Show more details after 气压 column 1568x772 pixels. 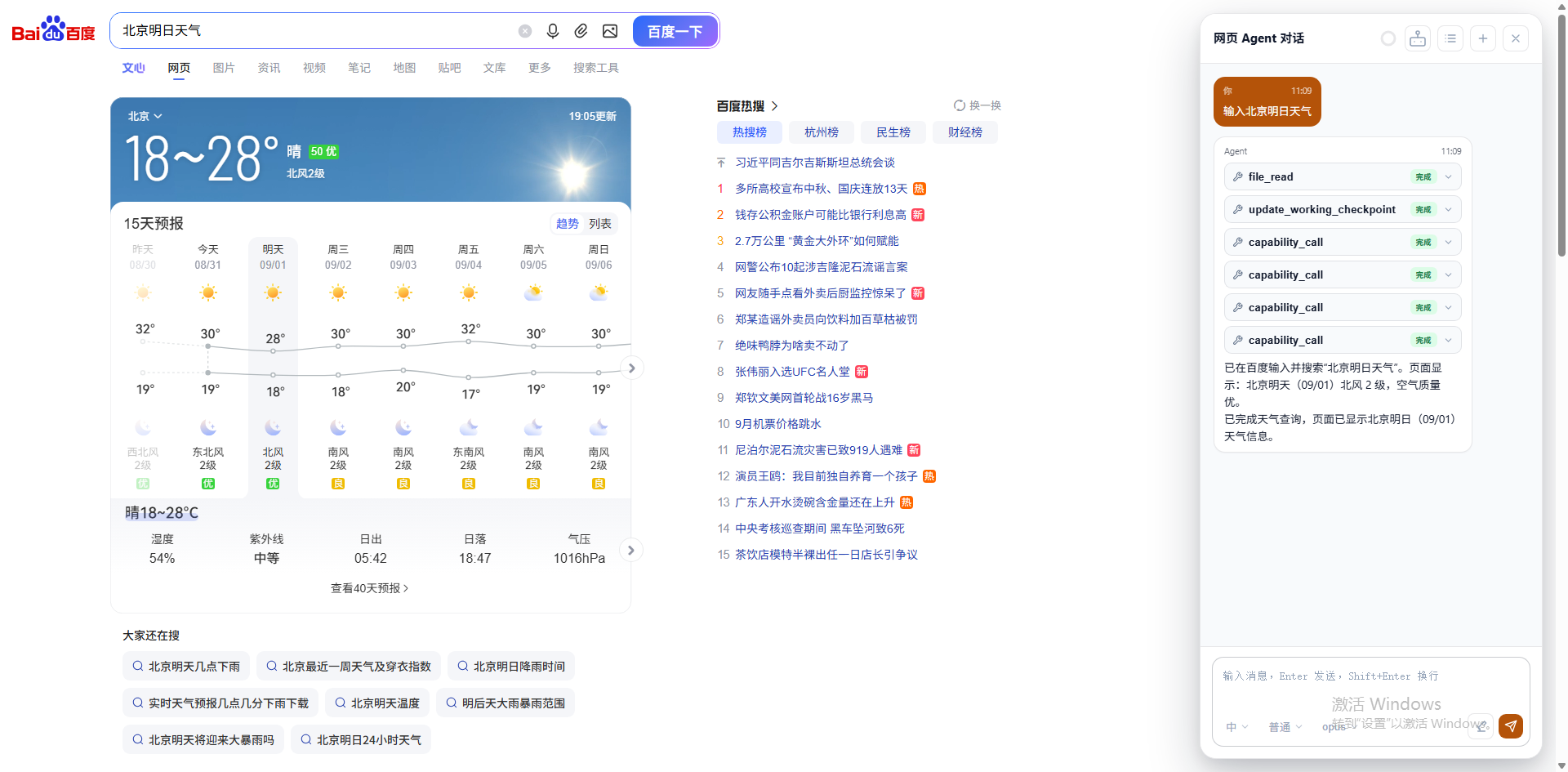pos(630,550)
